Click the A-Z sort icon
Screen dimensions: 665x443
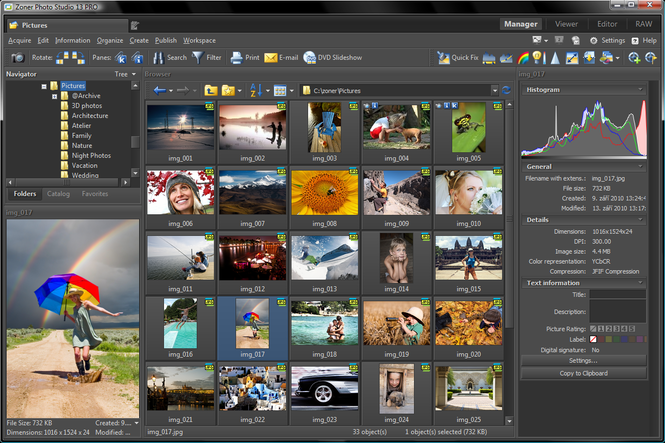point(257,91)
